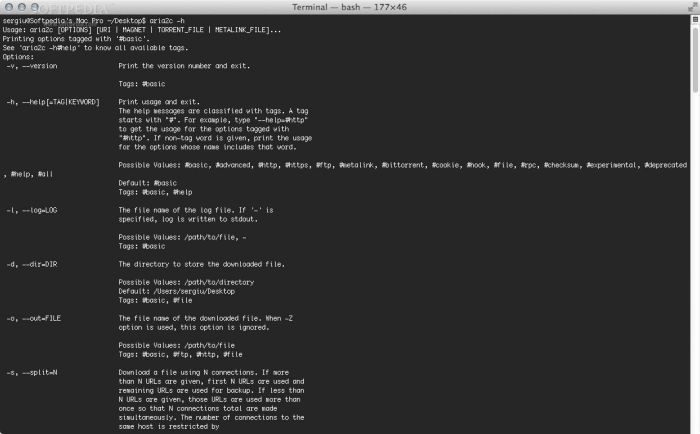
Task: Click 'The directory to store the downloaded file.'
Action: point(201,264)
